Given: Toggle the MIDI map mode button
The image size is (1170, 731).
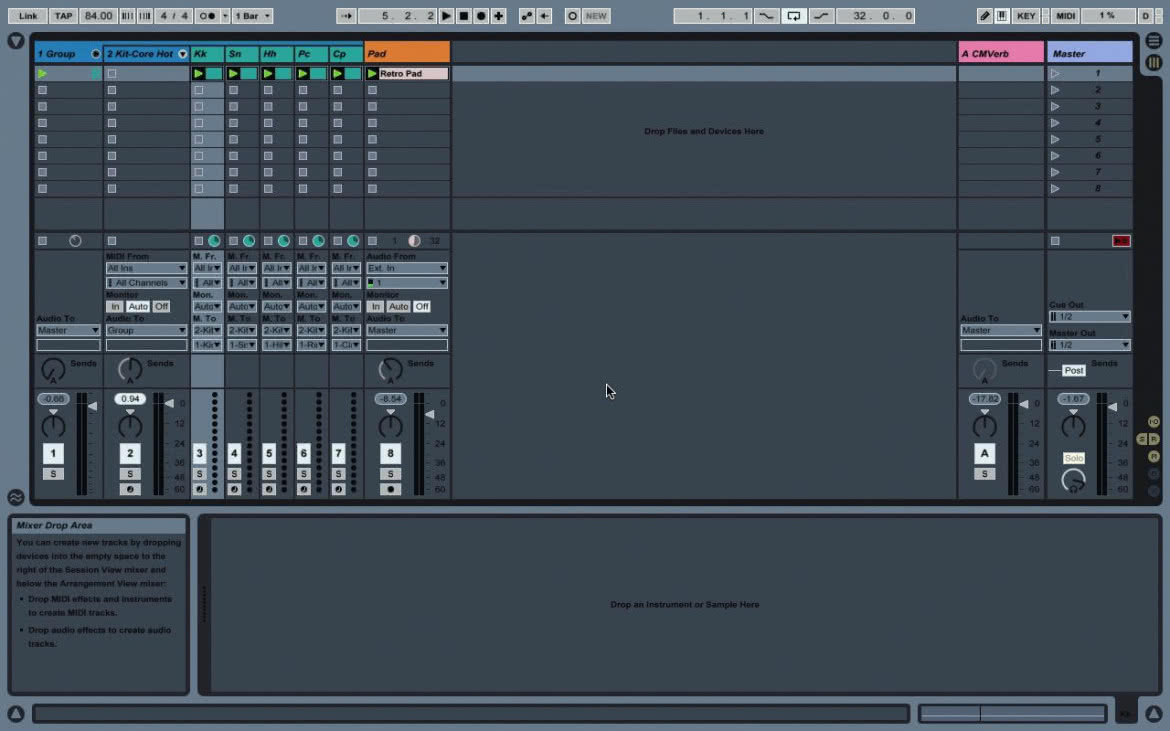Looking at the screenshot, I should (1066, 16).
